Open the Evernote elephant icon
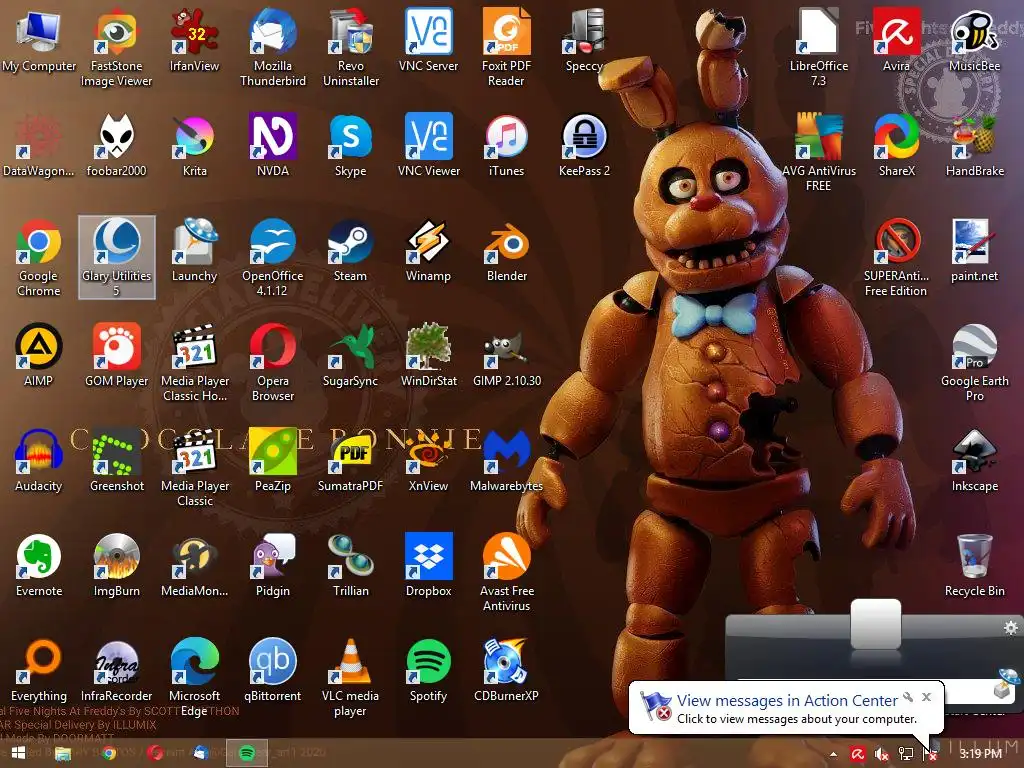 click(39, 566)
